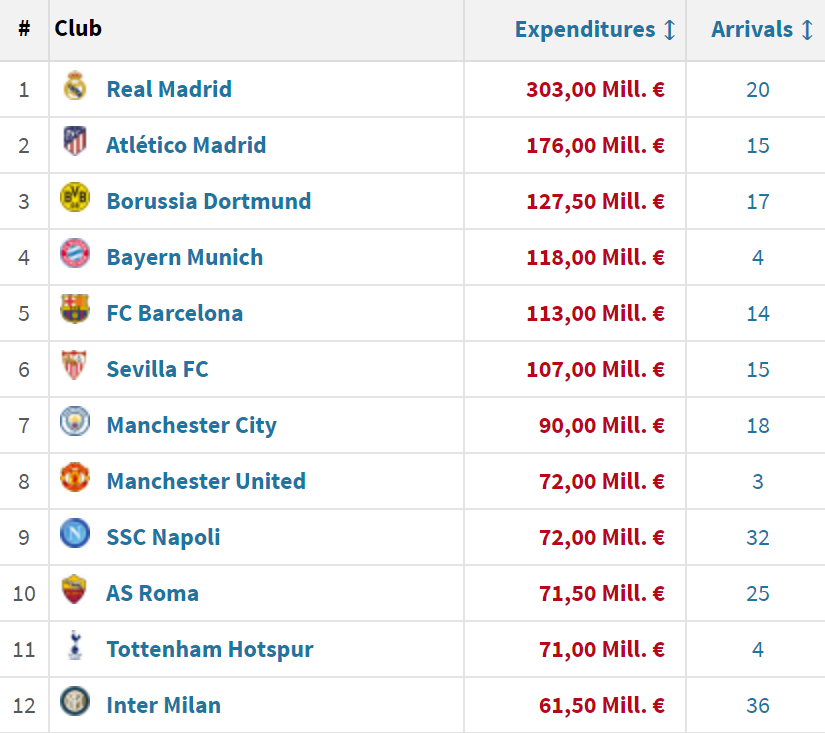Image resolution: width=825 pixels, height=733 pixels.
Task: Click the Club column header
Action: (x=78, y=28)
